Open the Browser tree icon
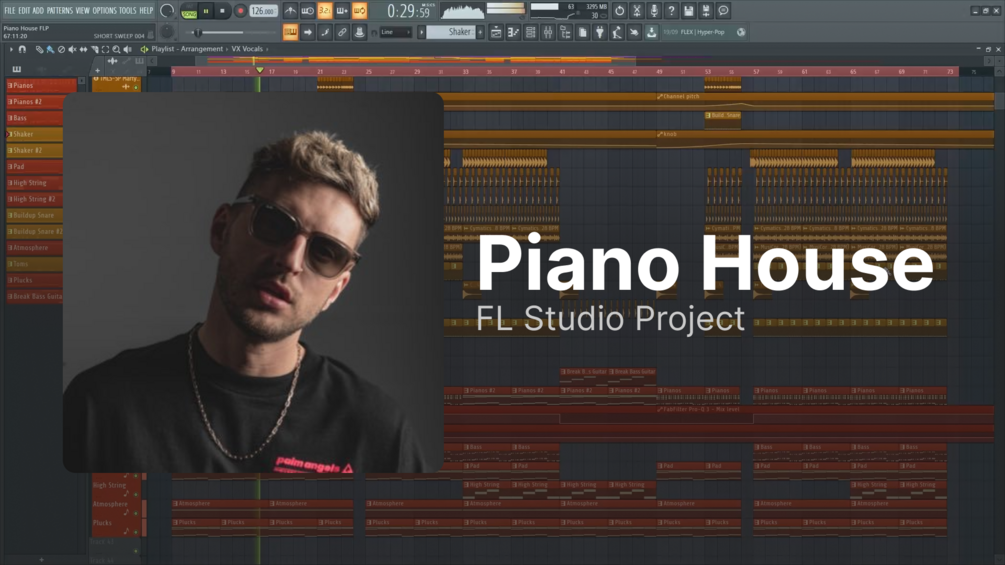The width and height of the screenshot is (1005, 565). click(x=565, y=32)
